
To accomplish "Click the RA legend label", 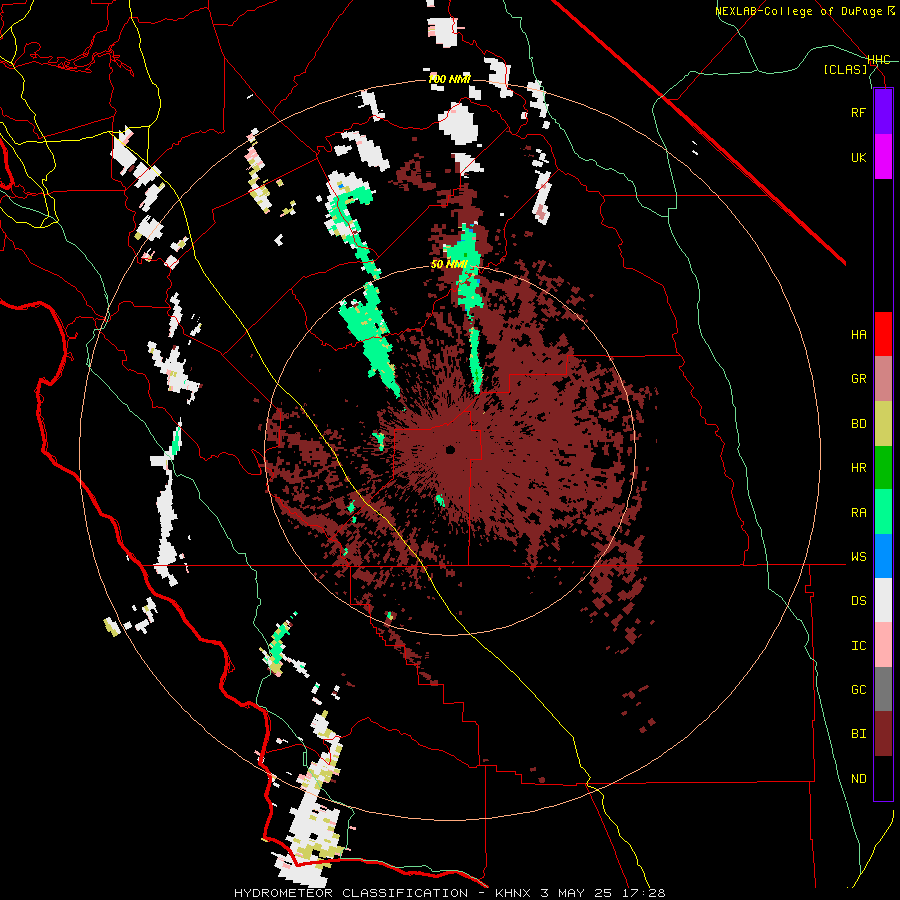I will (x=858, y=512).
